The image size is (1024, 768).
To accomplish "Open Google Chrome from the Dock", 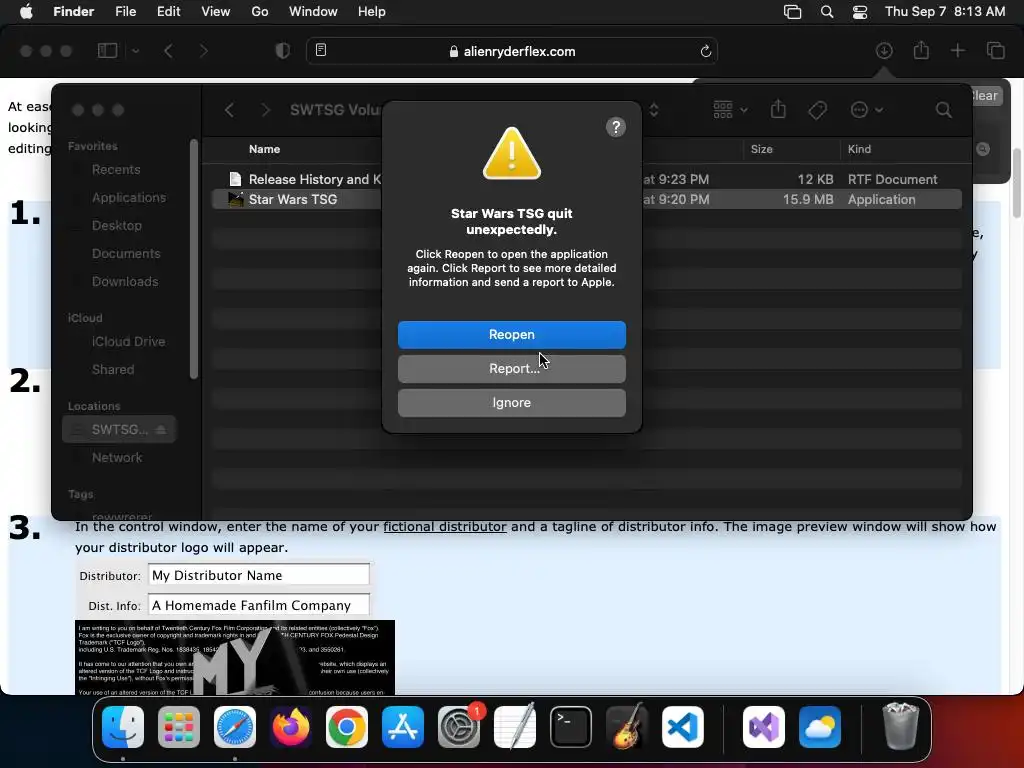I will pyautogui.click(x=347, y=727).
